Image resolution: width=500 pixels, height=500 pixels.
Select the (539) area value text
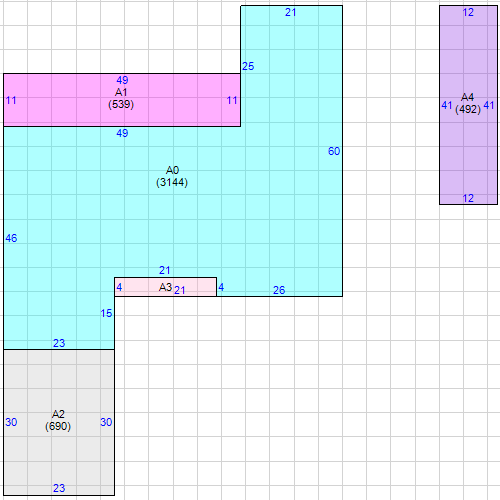click(x=121, y=104)
